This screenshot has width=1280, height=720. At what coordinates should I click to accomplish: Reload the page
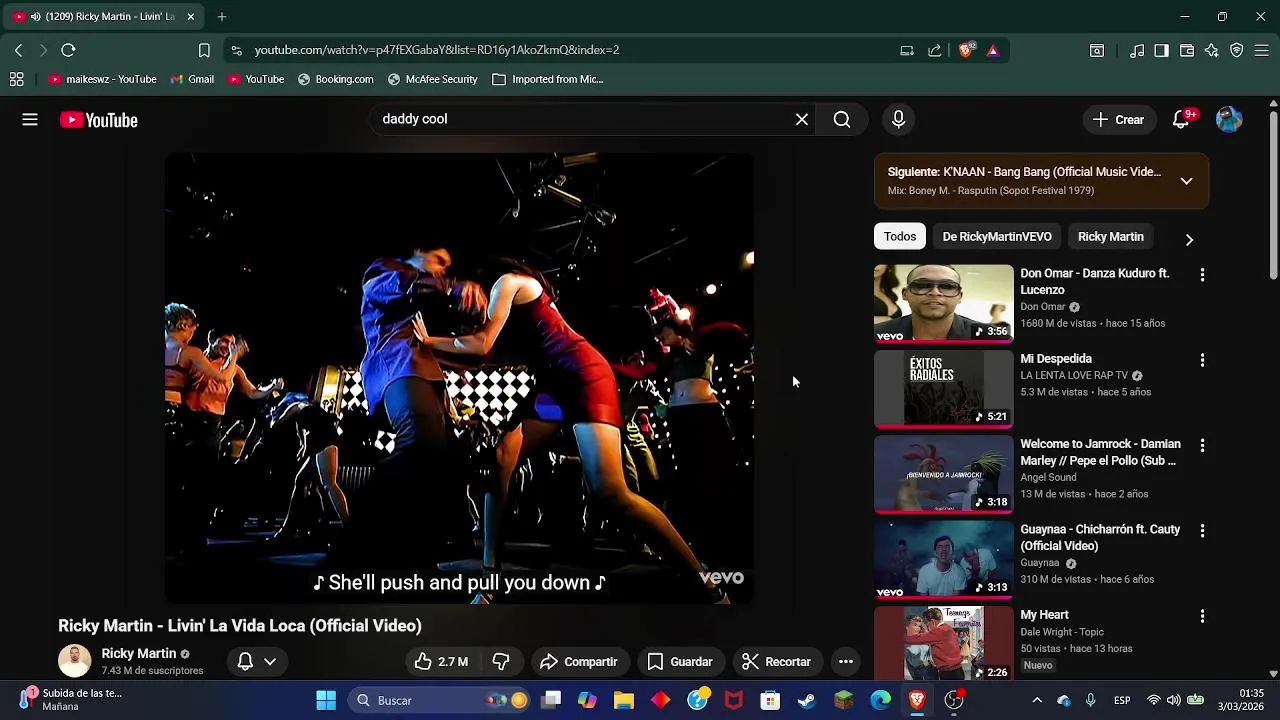[x=68, y=50]
